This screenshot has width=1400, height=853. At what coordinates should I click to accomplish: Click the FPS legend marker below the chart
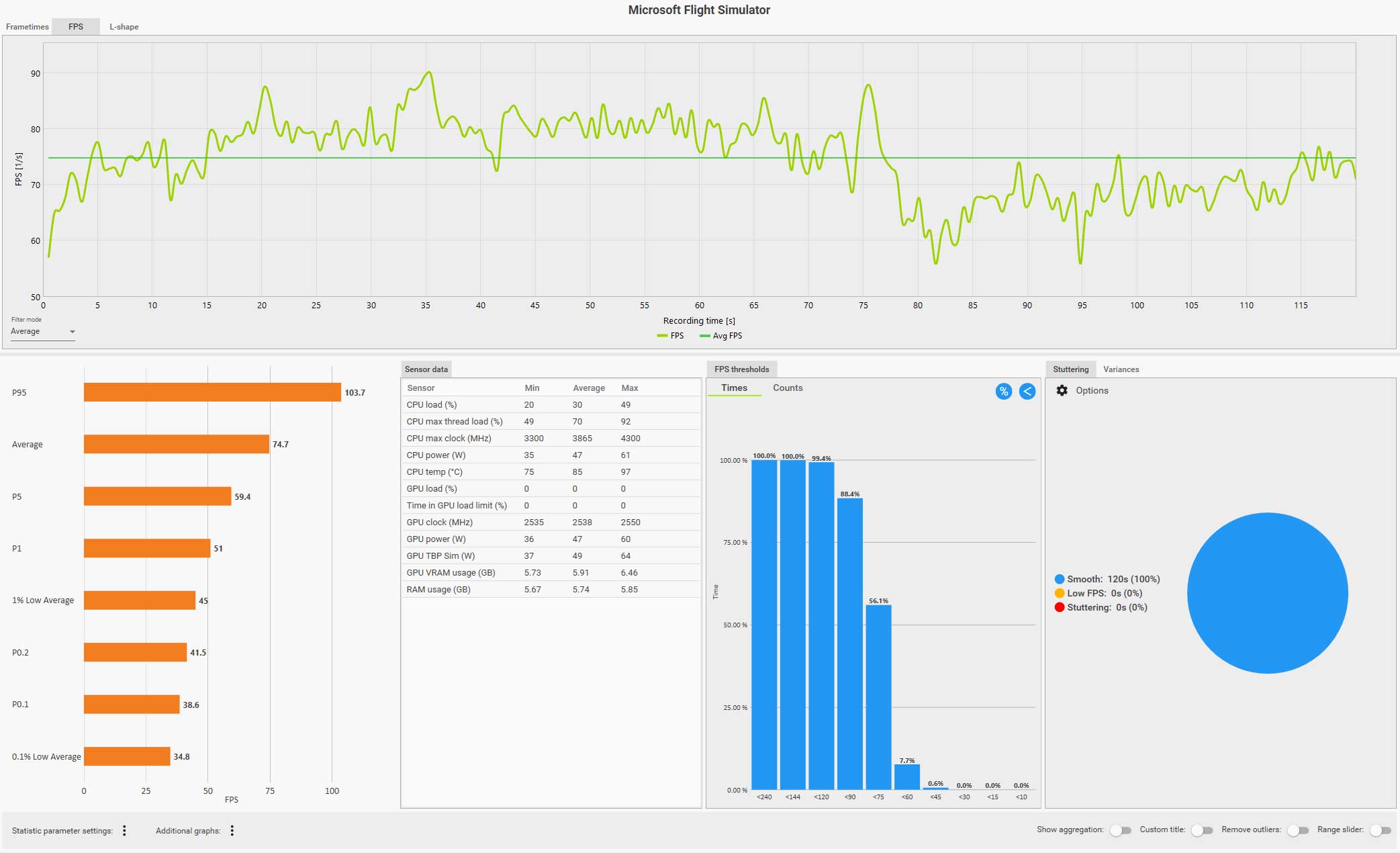pyautogui.click(x=662, y=336)
